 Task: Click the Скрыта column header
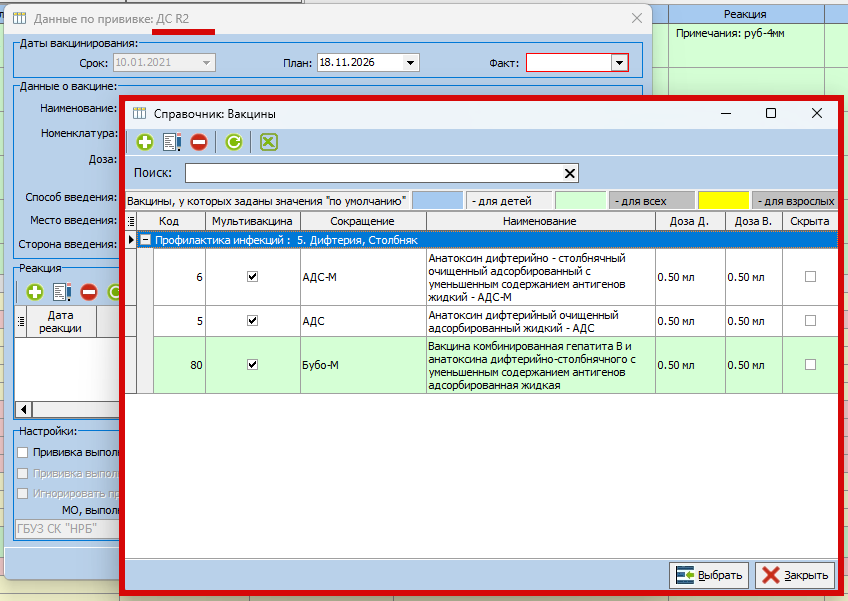810,221
